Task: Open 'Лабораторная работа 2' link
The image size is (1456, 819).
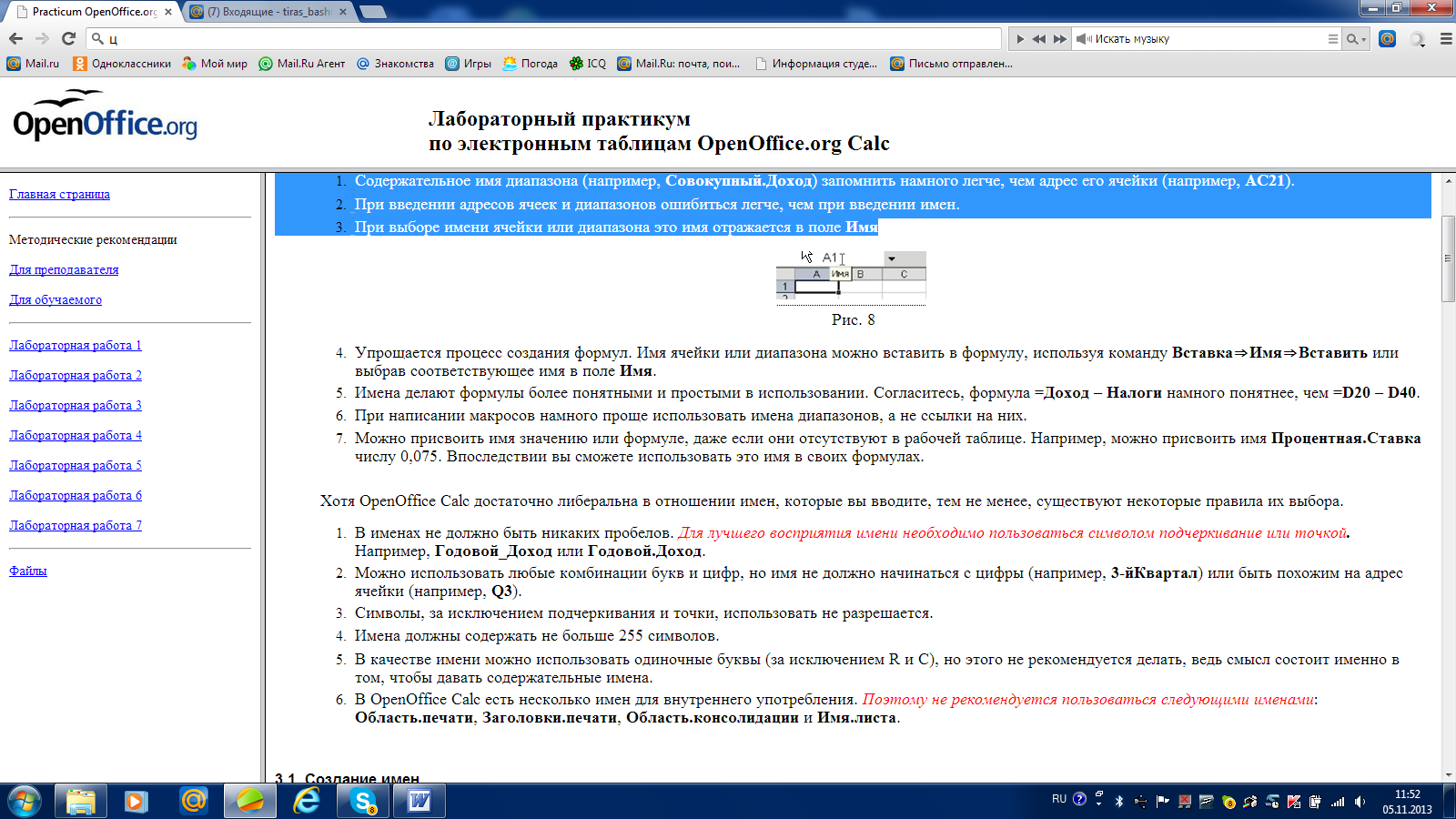Action: [76, 375]
